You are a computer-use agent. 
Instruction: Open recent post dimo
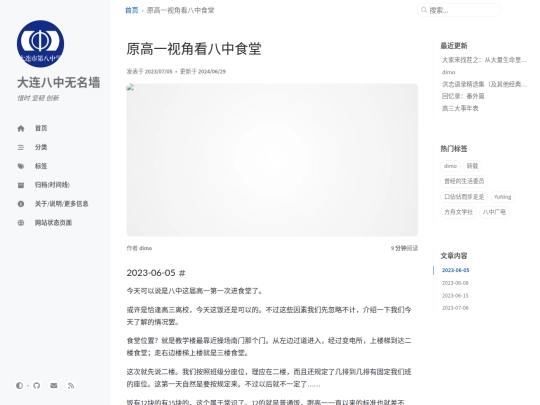pyautogui.click(x=448, y=72)
